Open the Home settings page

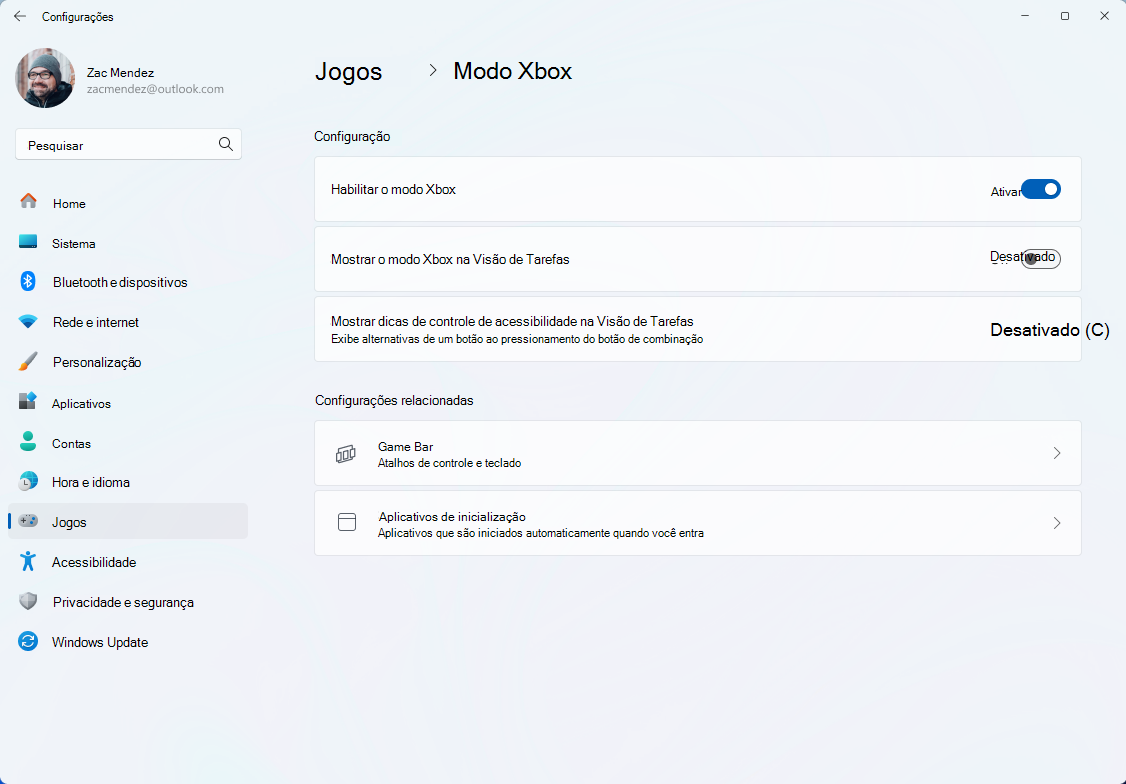coord(128,203)
